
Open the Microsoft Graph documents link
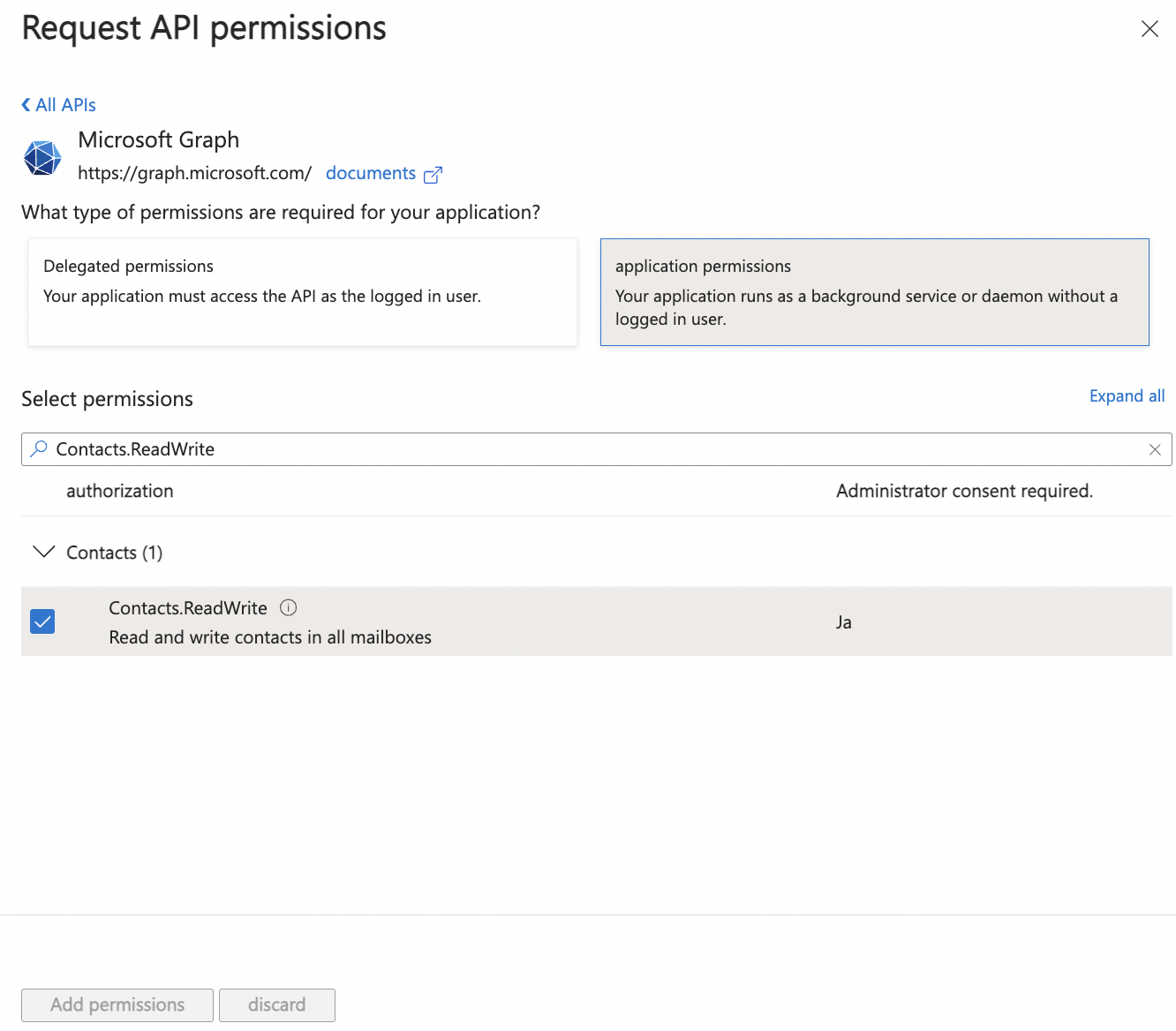point(371,173)
